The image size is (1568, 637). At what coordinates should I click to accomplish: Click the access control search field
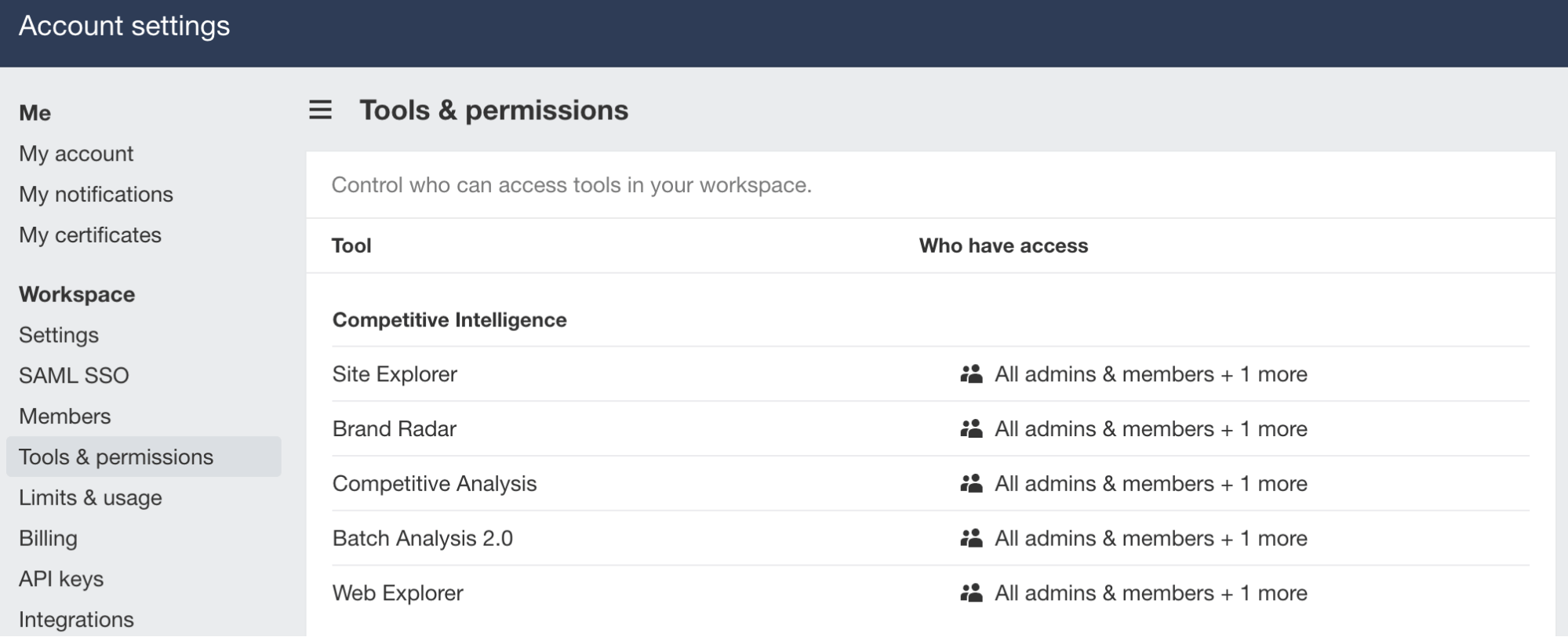(706, 185)
